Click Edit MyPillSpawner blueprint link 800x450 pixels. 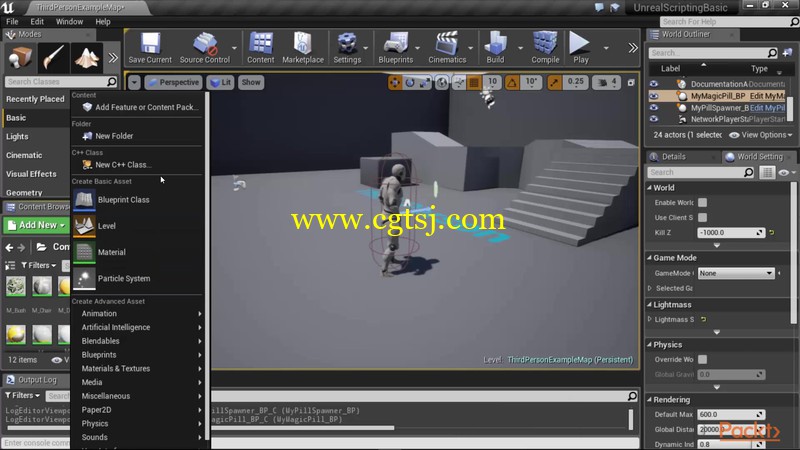click(767, 108)
